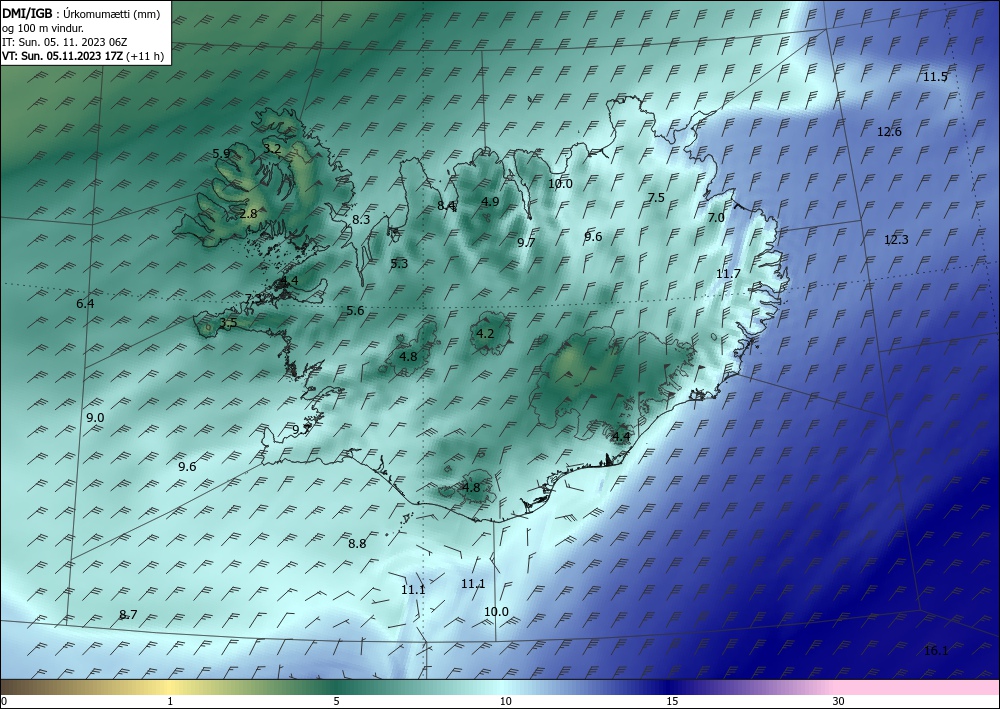Click the 9.0 value over the western sea
The width and height of the screenshot is (1000, 709).
[95, 418]
